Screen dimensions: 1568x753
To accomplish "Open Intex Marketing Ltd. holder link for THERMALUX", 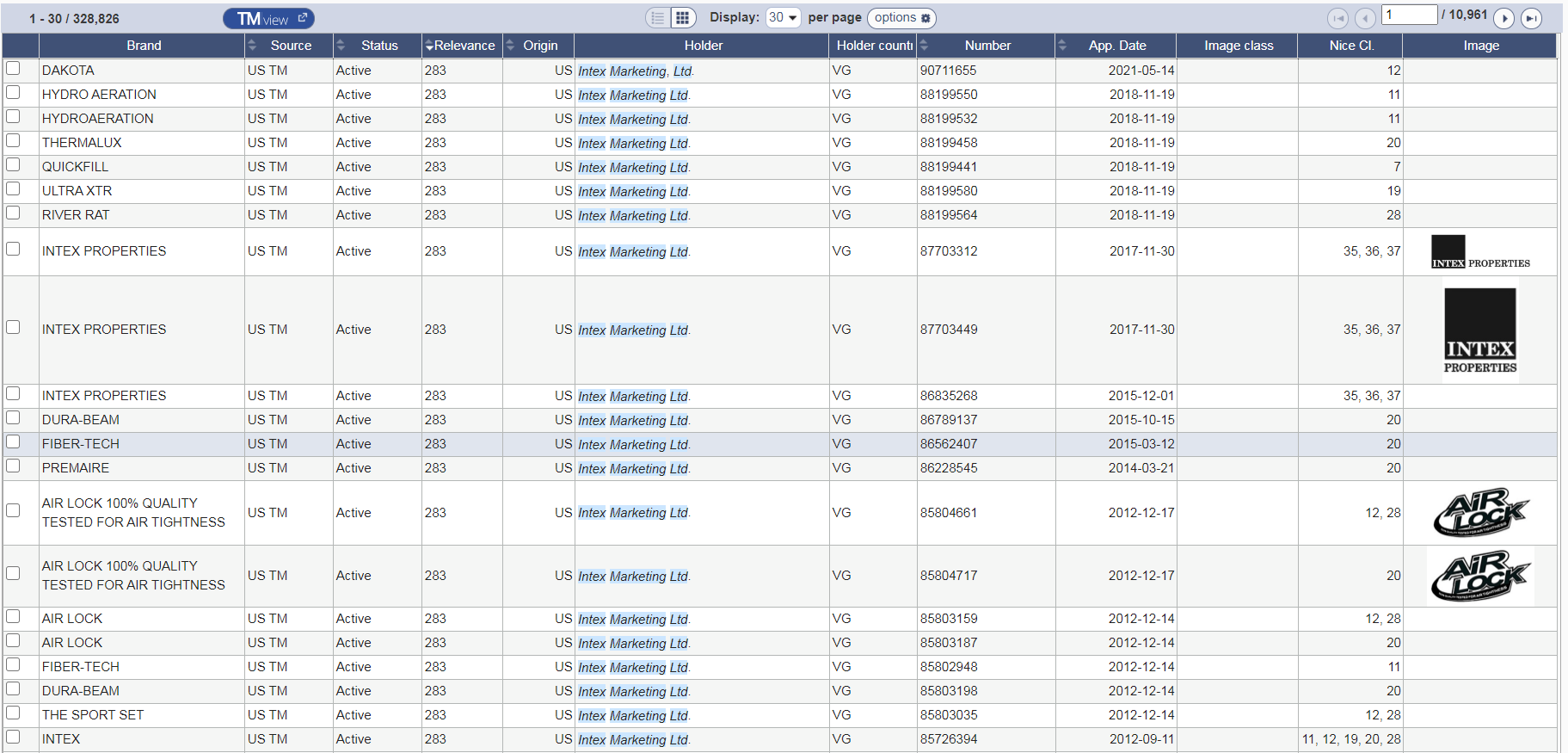I will 634,143.
